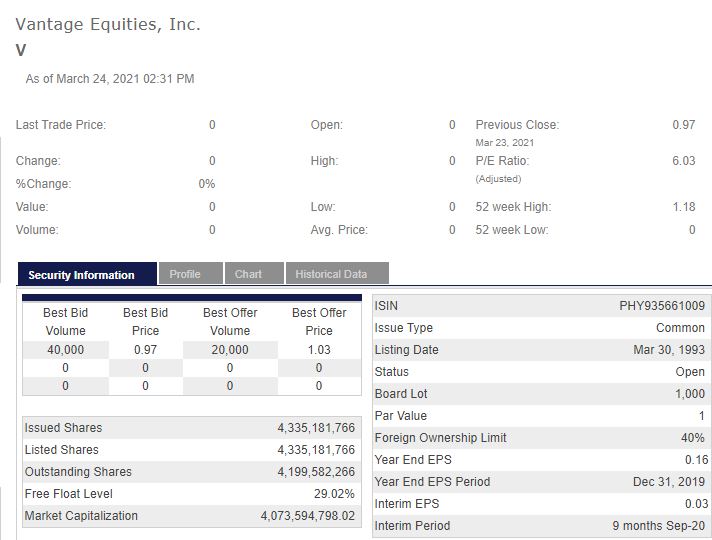
Task: Switch to the Historical Data tab
Action: (337, 273)
